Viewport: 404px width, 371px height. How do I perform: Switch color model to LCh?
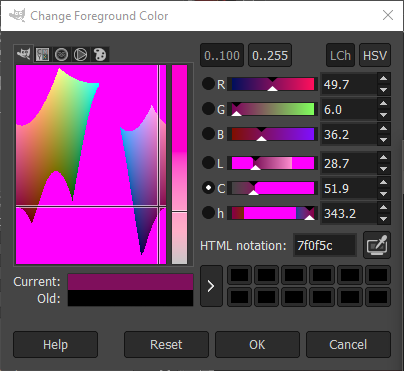pyautogui.click(x=340, y=55)
